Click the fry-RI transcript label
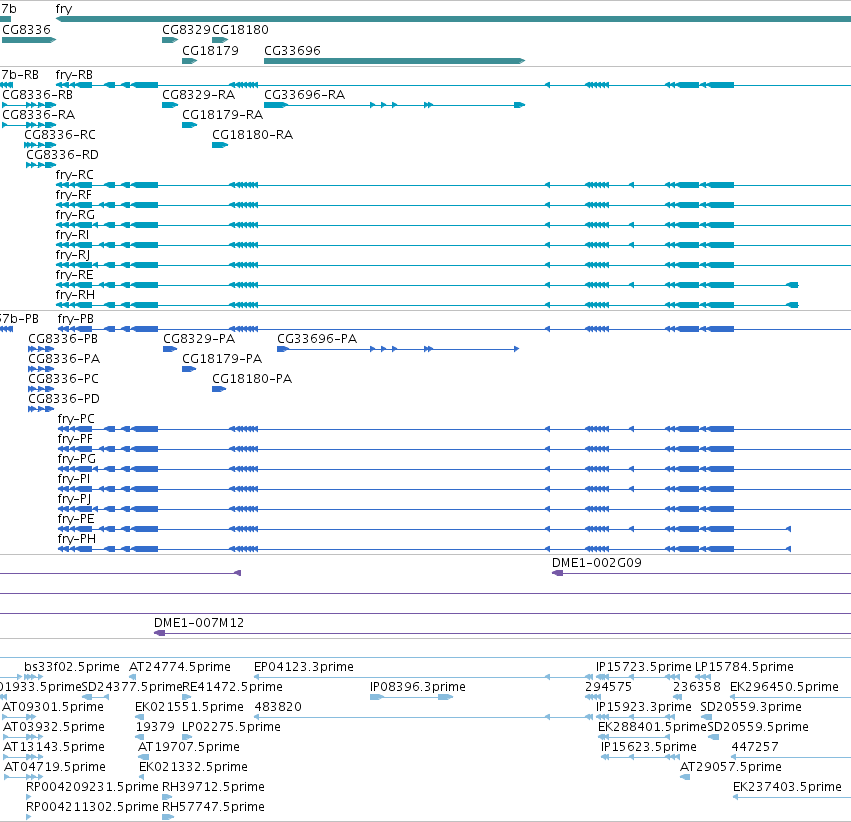The image size is (851, 822). 72,235
